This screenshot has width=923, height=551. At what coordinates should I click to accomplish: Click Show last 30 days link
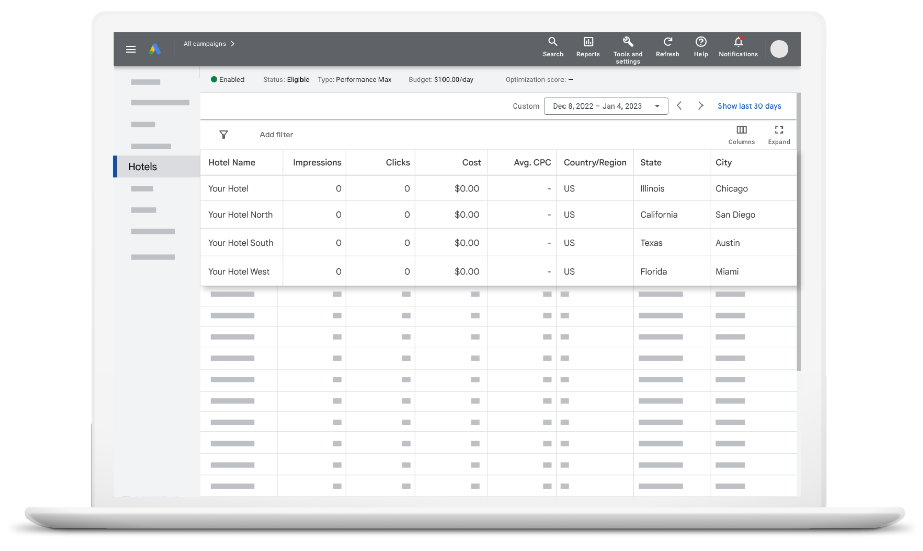(749, 106)
